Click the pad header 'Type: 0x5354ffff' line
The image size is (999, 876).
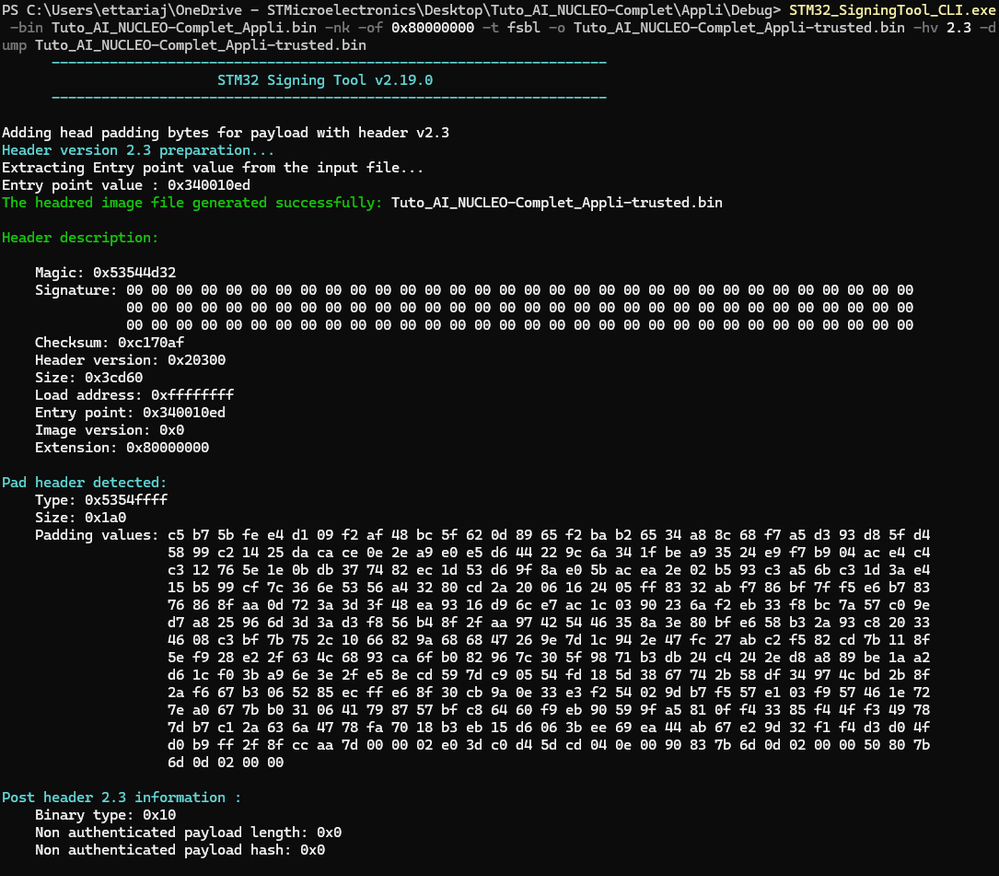click(101, 500)
